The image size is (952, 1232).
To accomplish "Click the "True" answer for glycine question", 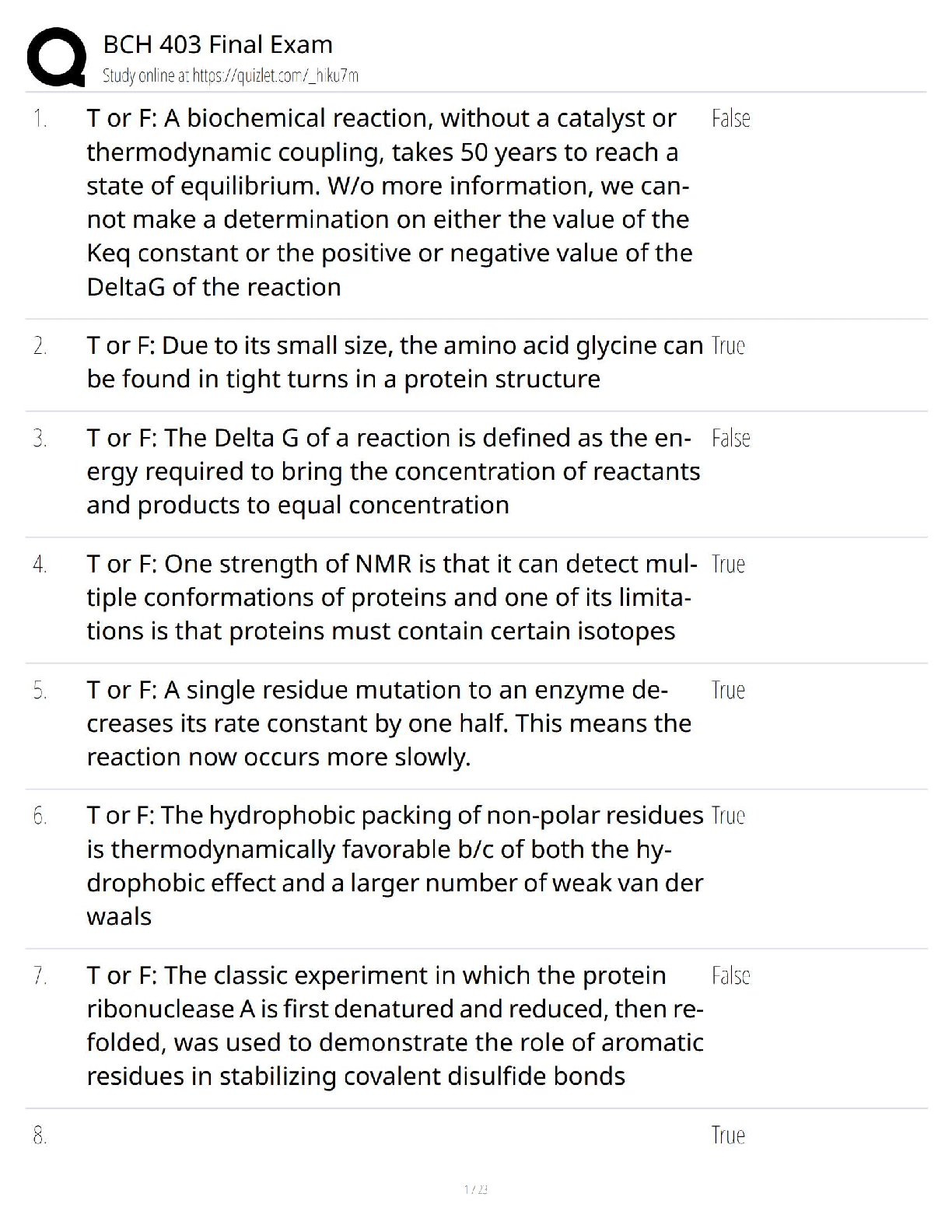I will (728, 346).
